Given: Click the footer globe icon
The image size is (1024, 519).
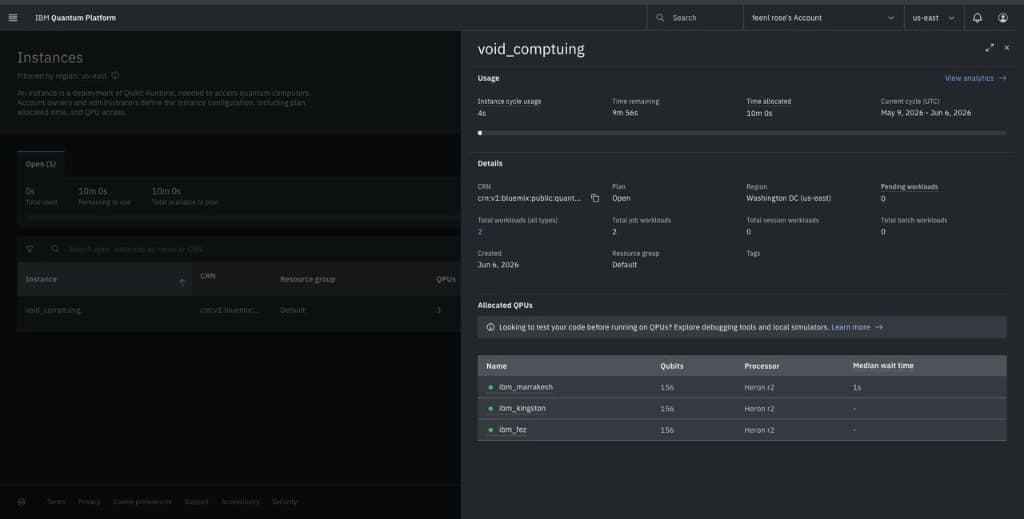Looking at the screenshot, I should coord(22,501).
